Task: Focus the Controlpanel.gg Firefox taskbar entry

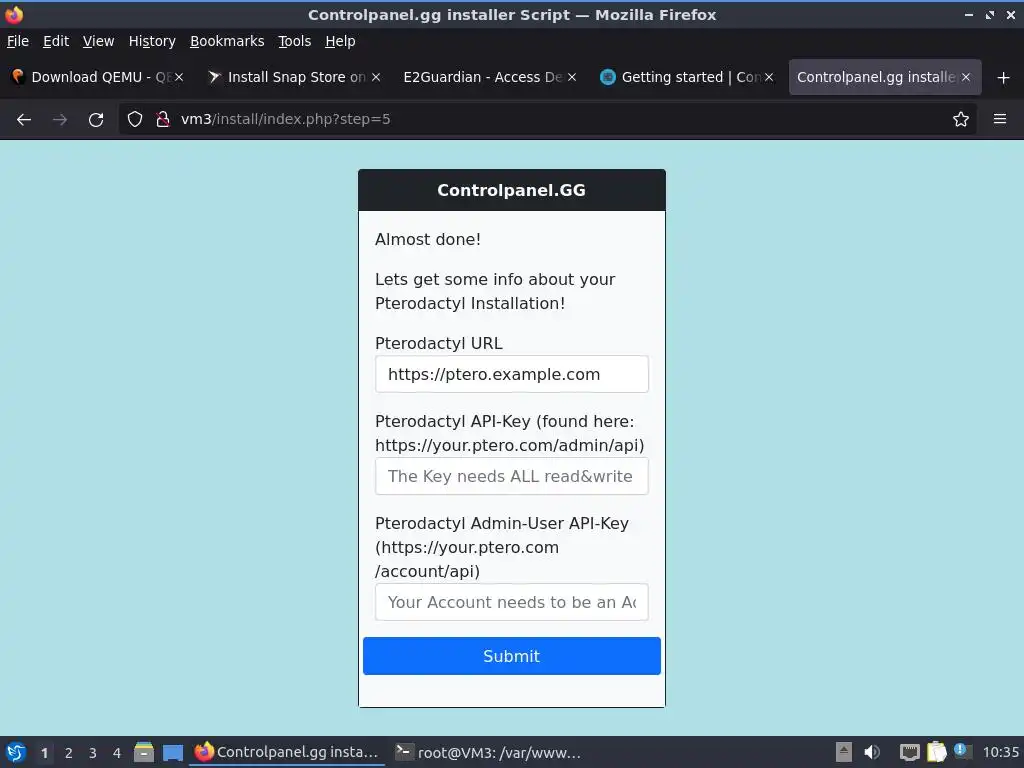Action: point(287,752)
